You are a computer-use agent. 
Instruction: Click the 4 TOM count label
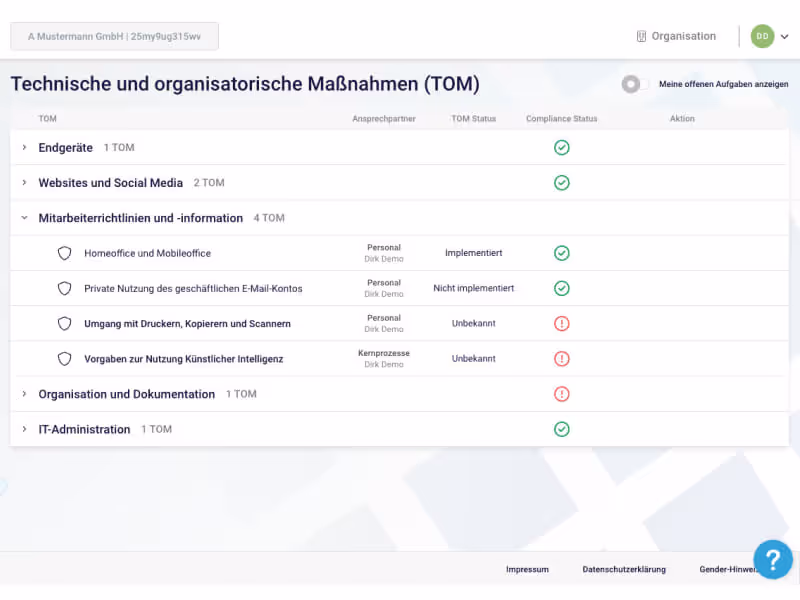tap(269, 218)
